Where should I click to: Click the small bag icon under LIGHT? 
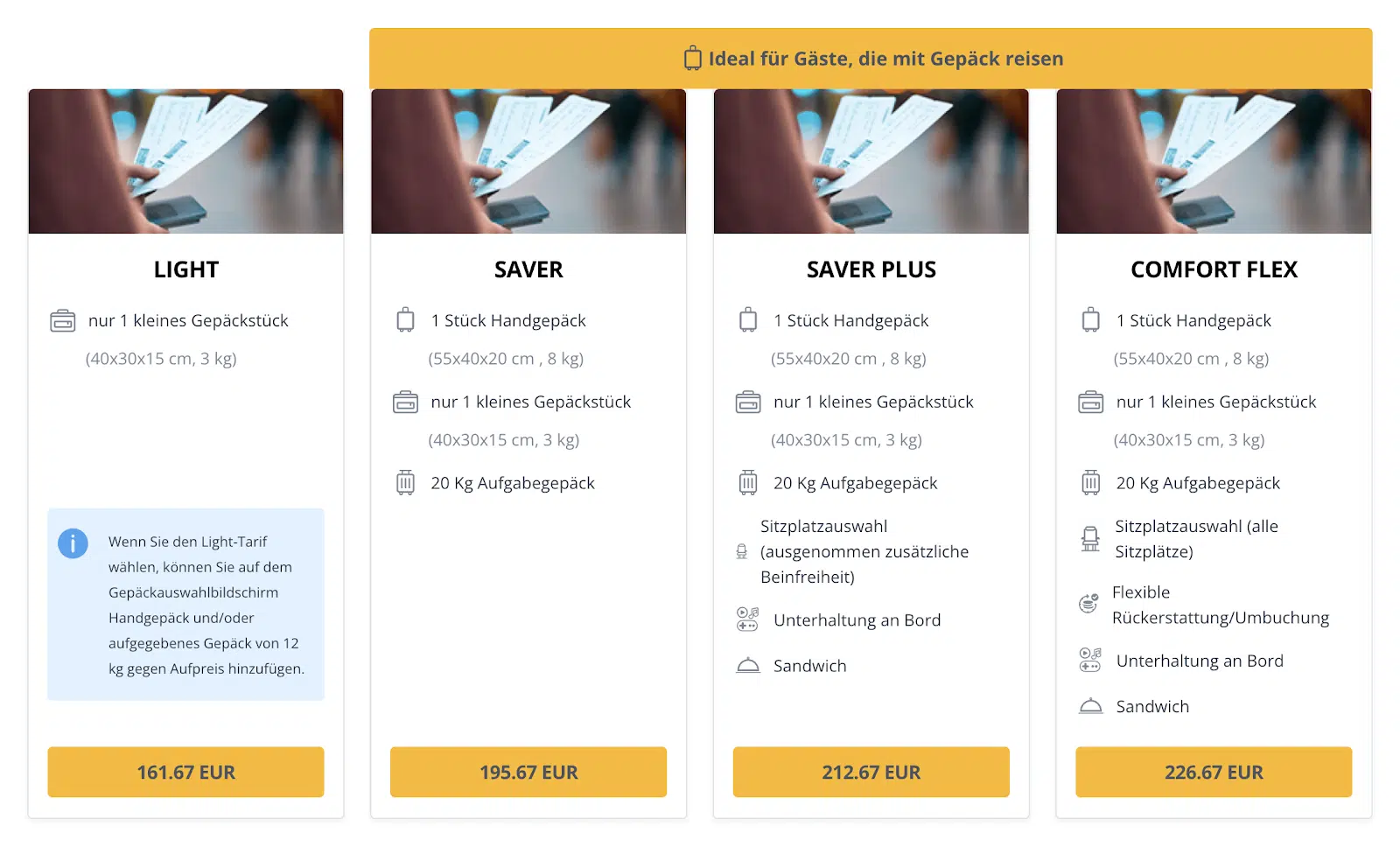pos(63,321)
